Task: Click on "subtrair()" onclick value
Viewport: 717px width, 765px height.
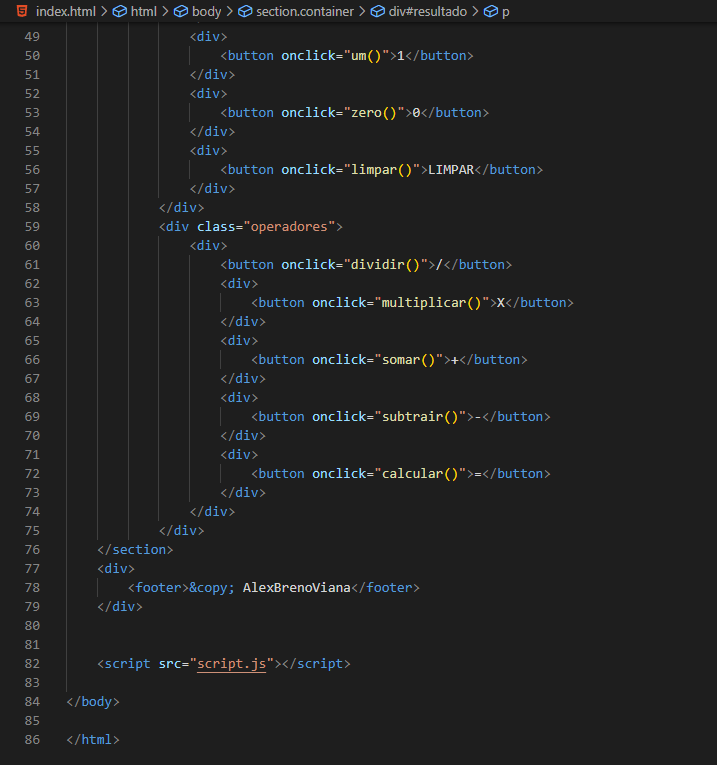Action: (420, 417)
